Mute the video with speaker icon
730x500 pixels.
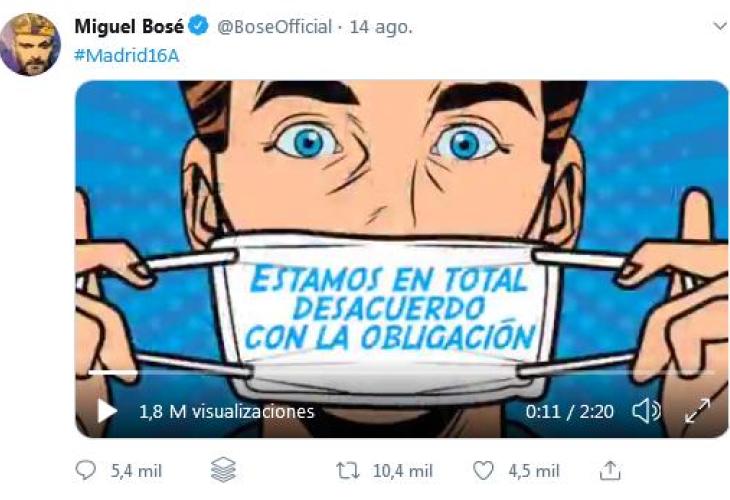(x=647, y=412)
